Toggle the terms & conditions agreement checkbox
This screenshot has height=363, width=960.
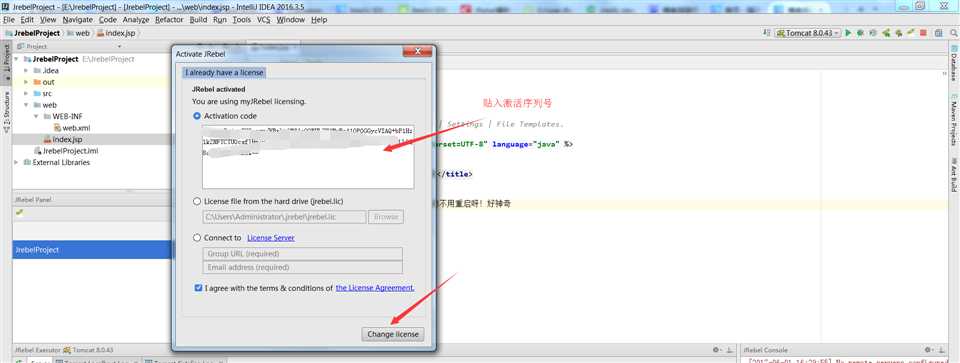pos(198,288)
